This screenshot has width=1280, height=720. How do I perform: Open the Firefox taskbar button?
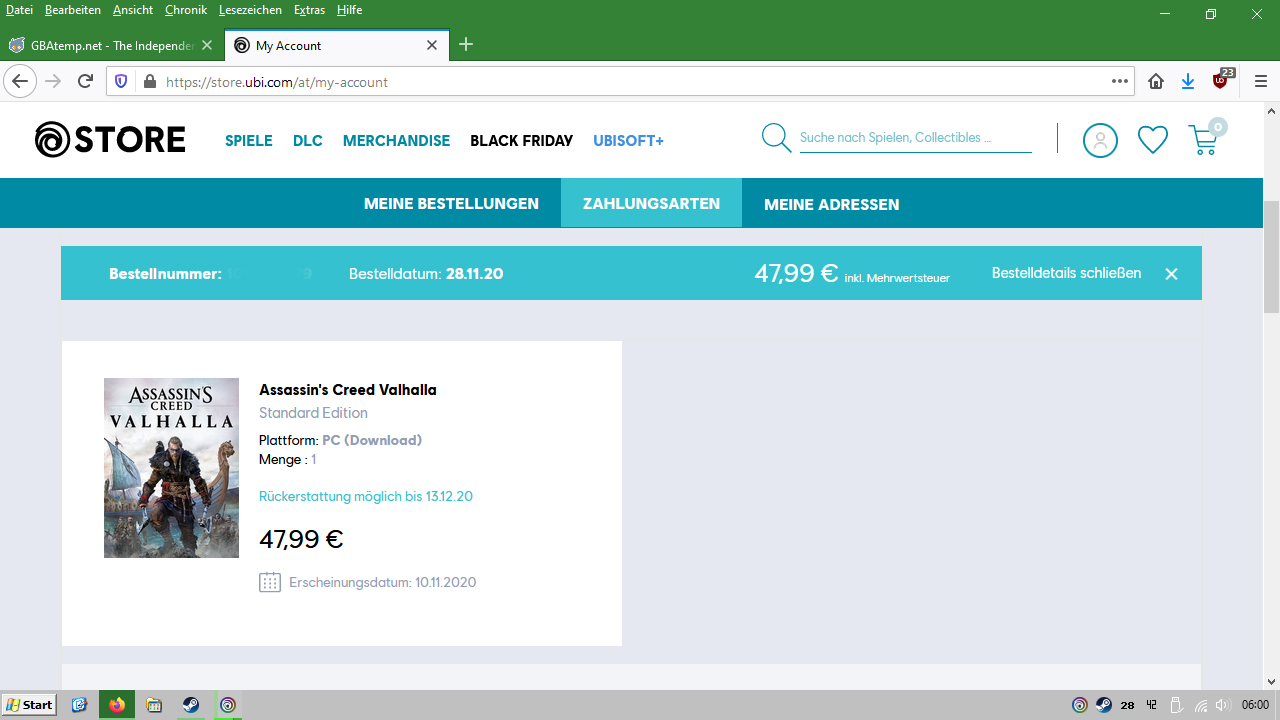(x=117, y=705)
